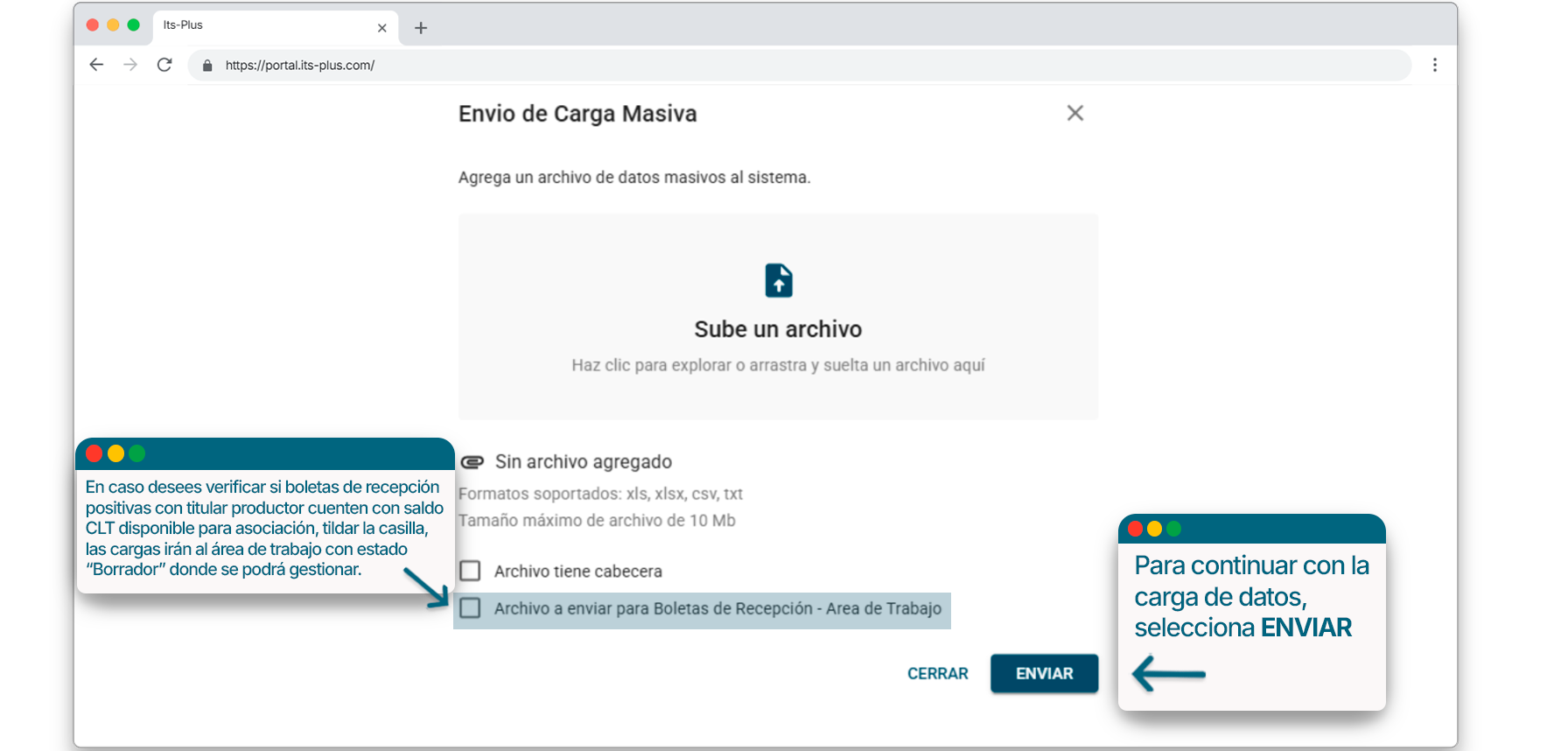This screenshot has width=1568, height=751.
Task: Enable the 'Archivo tiene cabecera' checkbox
Action: pyautogui.click(x=471, y=571)
